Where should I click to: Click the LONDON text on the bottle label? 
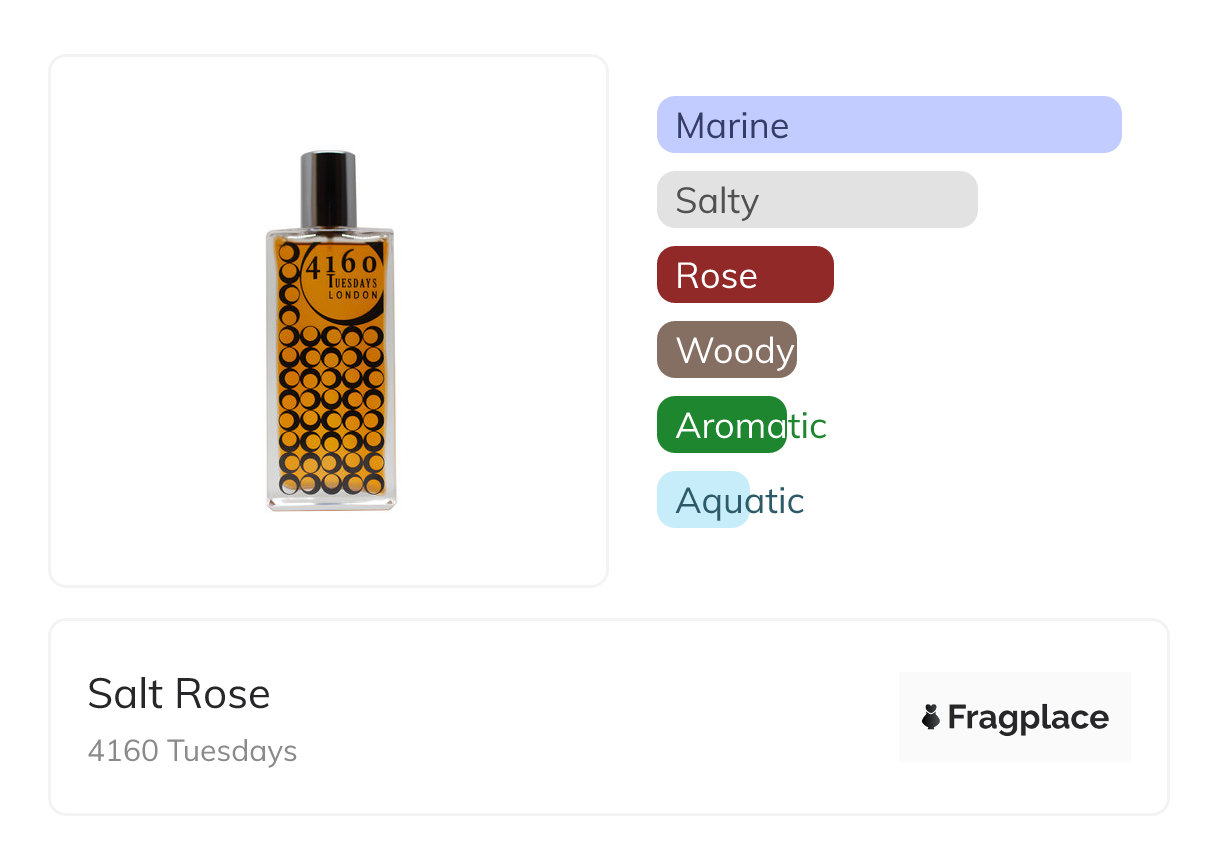(x=354, y=296)
